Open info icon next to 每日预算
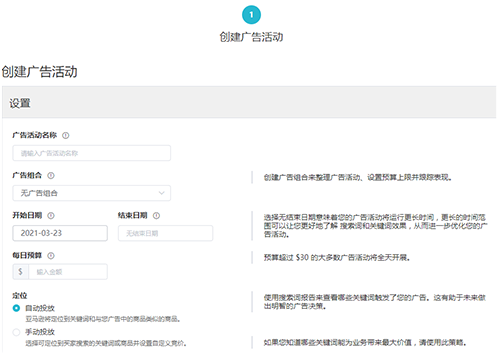Viewport: 502px width, 364px height. click(x=51, y=256)
